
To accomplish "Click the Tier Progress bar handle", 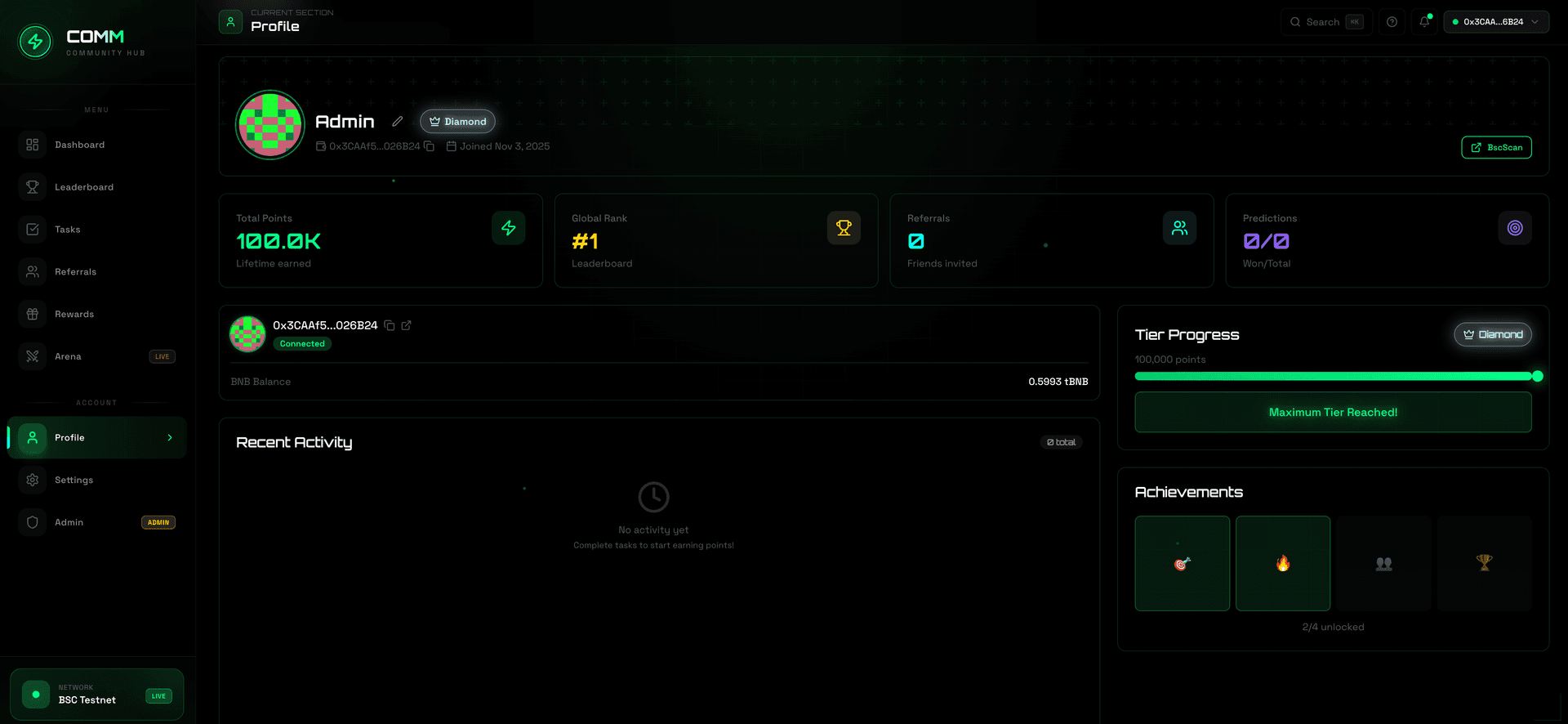I will click(1537, 376).
